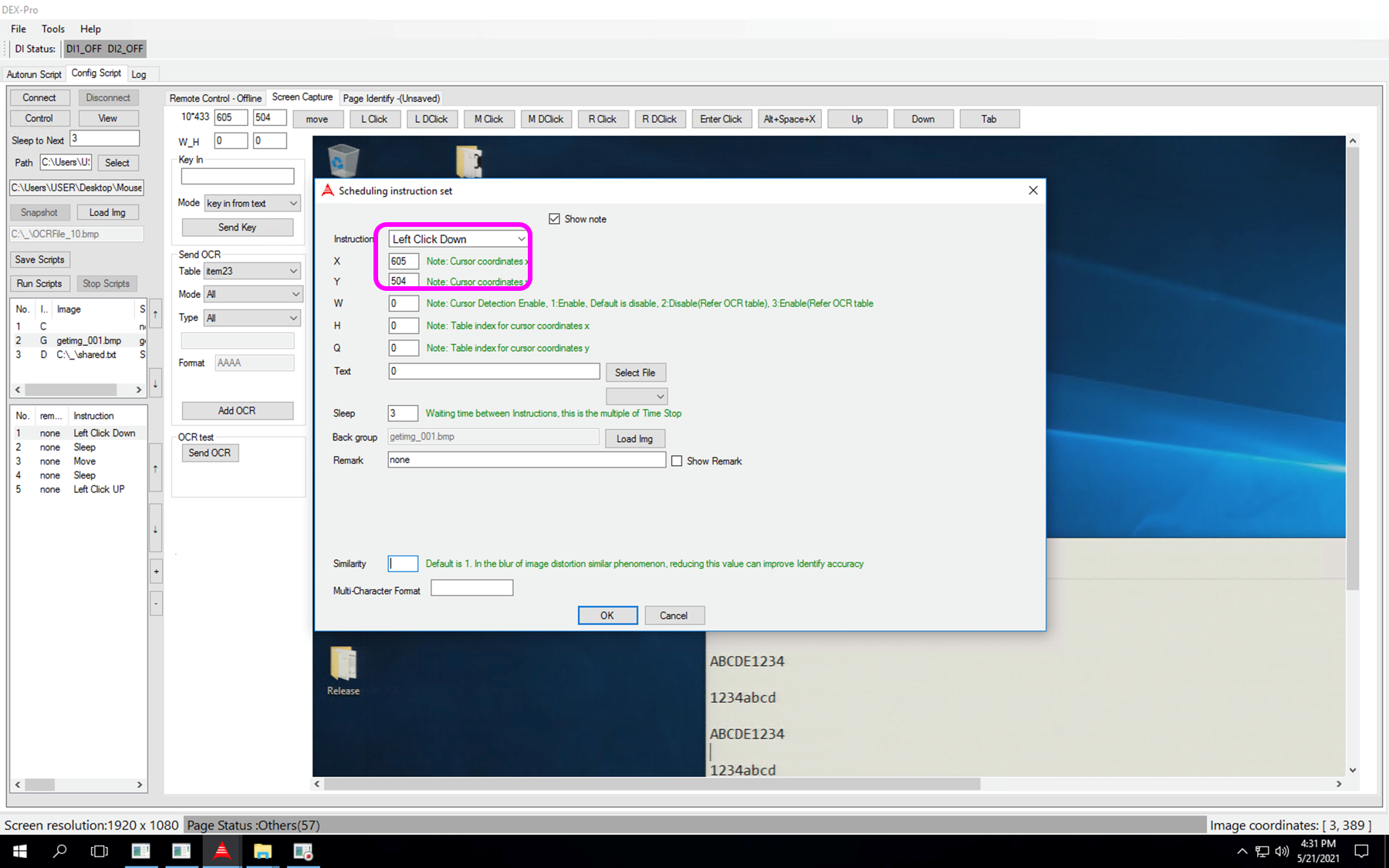Click the Alt+Space+X button
The width and height of the screenshot is (1389, 868).
pos(789,119)
